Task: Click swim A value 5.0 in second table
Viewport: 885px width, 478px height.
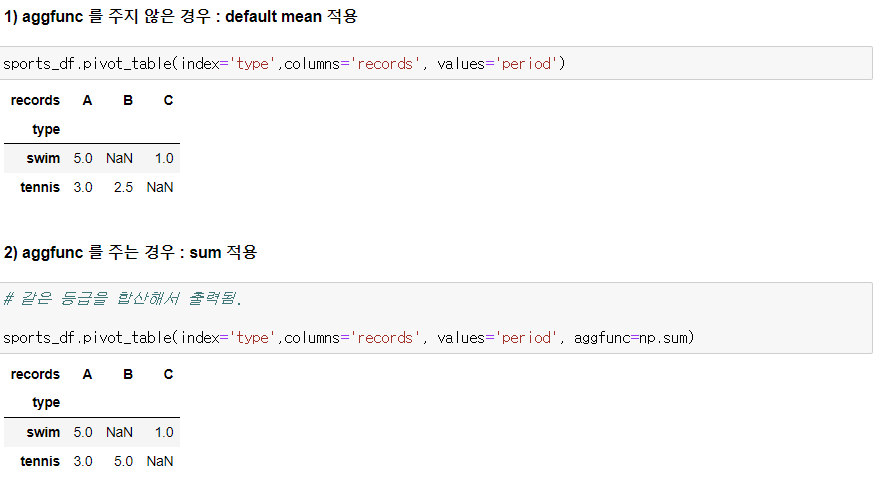Action: [83, 432]
